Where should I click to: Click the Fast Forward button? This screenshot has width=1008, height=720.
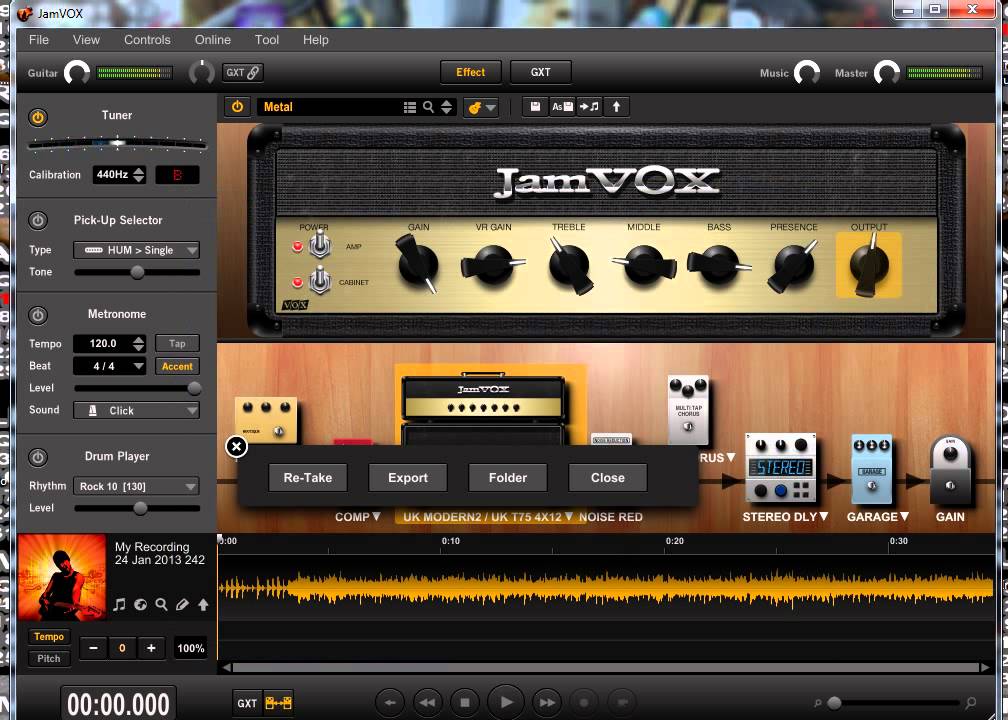[546, 703]
